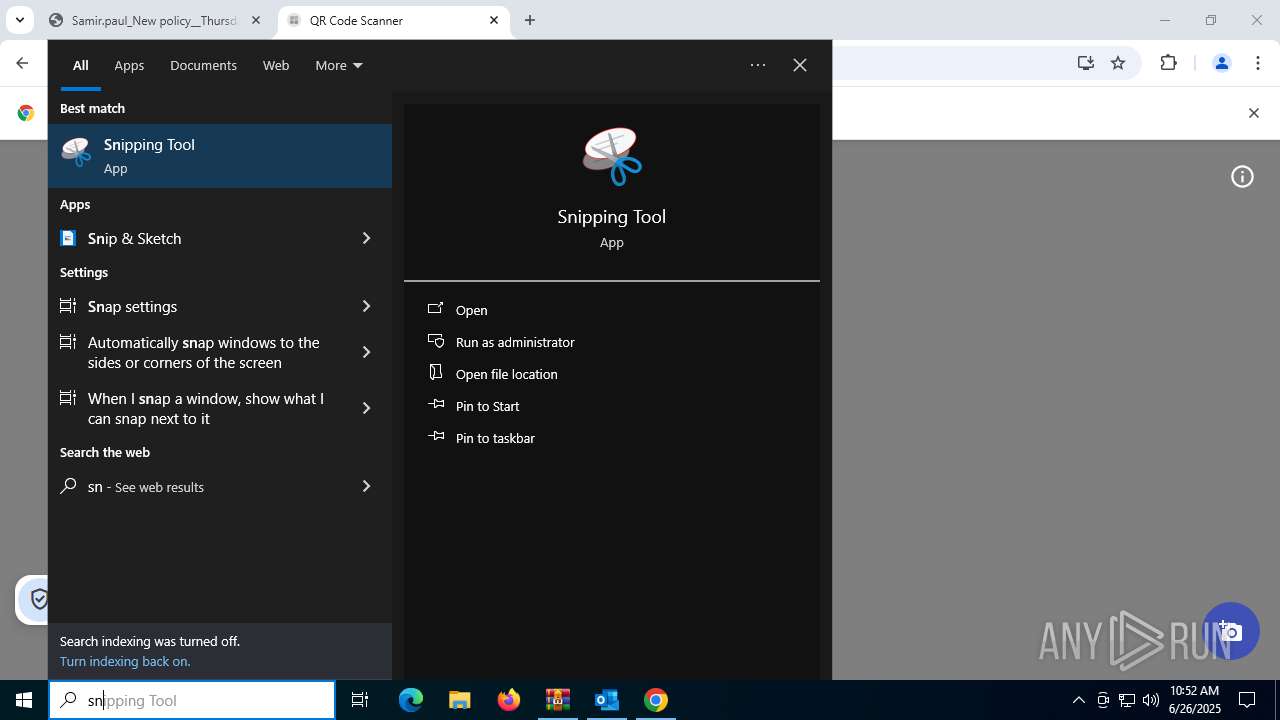This screenshot has width=1280, height=720.
Task: Expand 'When I snap a window' chevron
Action: click(366, 408)
